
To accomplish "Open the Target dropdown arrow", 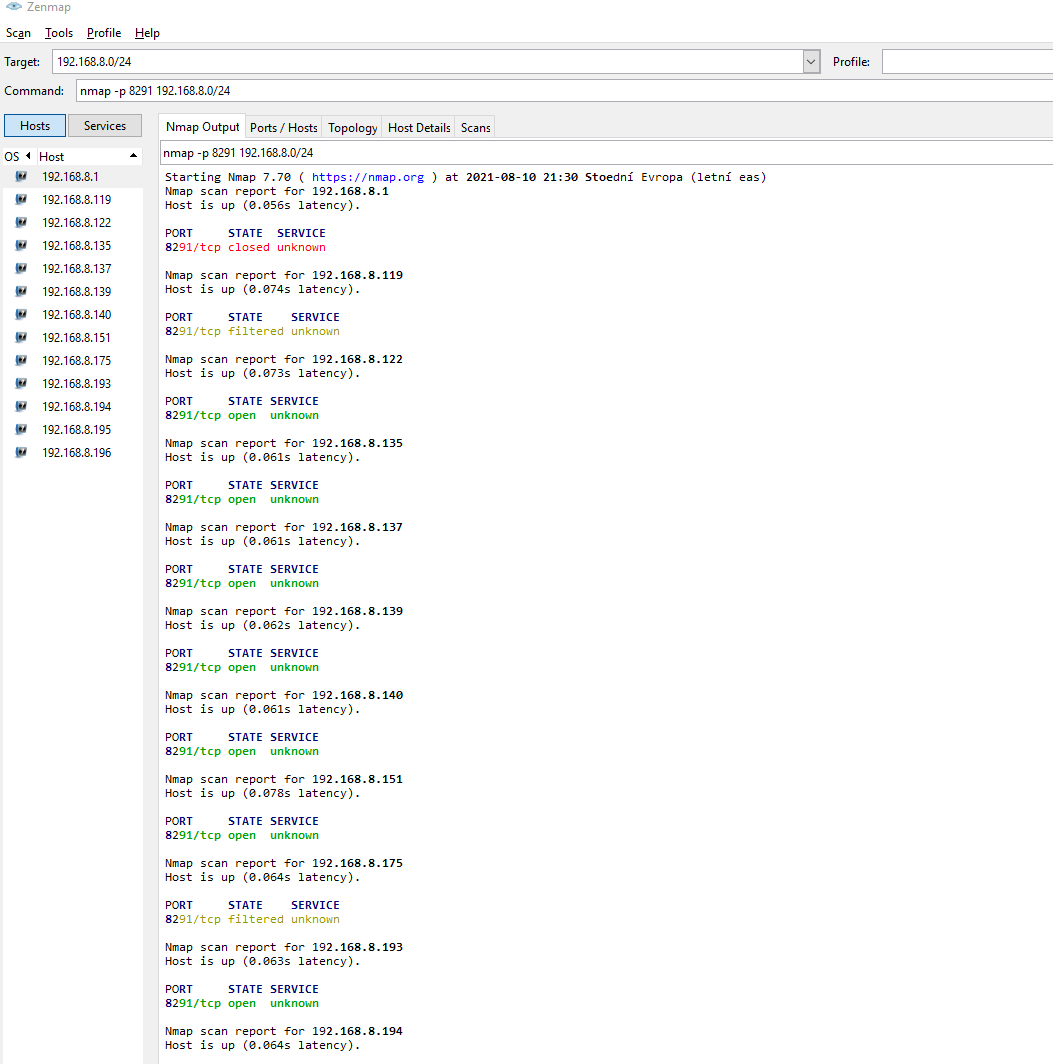I will (811, 62).
